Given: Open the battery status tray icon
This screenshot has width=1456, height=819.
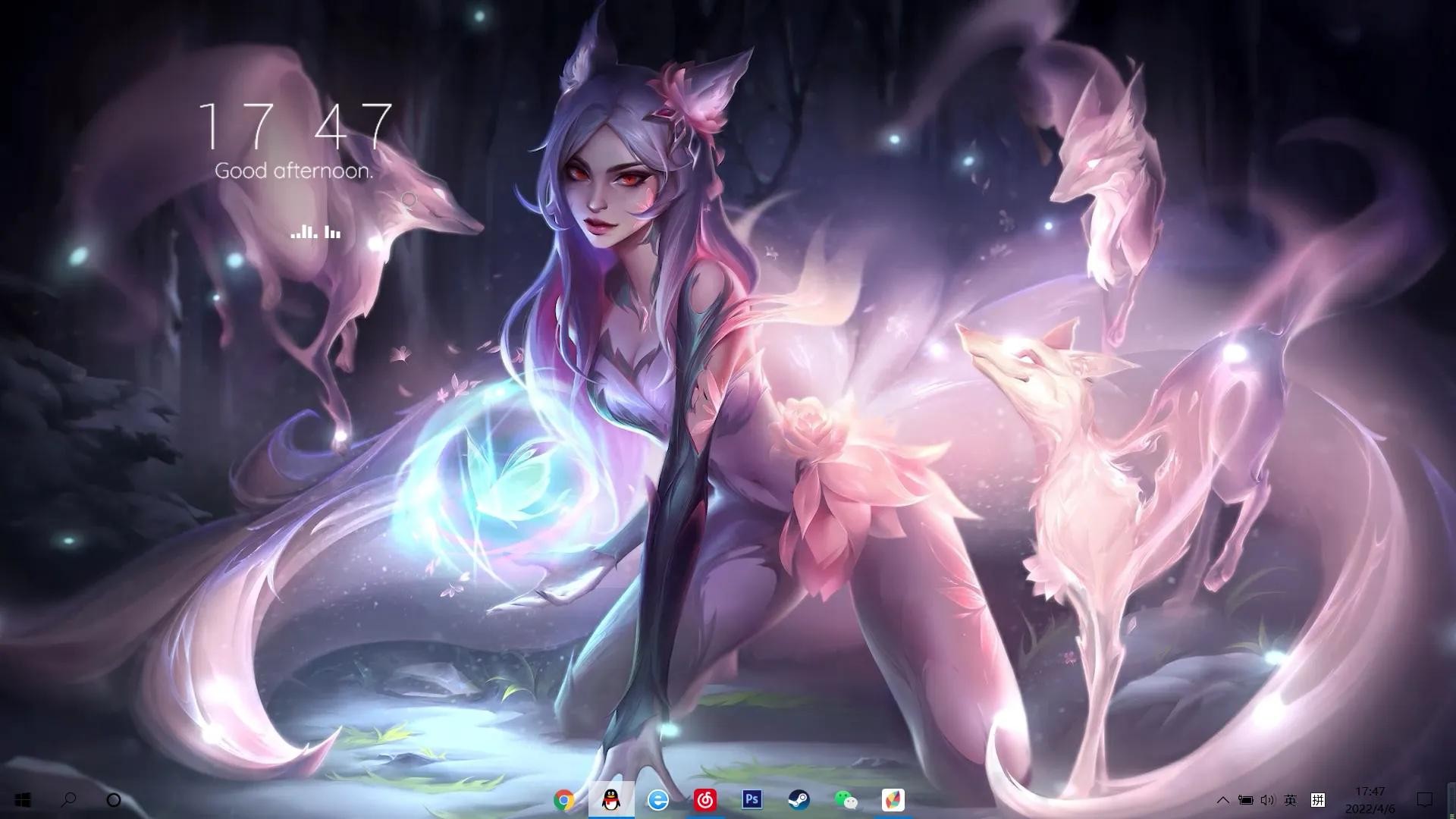Looking at the screenshot, I should tap(1245, 800).
